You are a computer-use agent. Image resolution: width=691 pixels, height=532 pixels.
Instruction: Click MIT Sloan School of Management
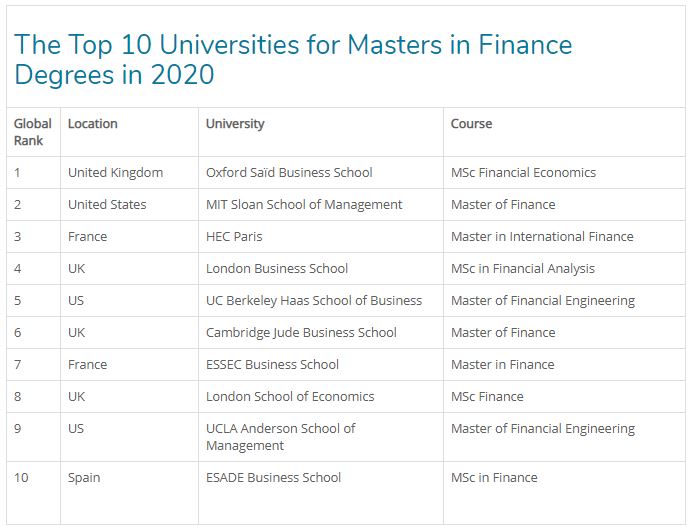304,204
